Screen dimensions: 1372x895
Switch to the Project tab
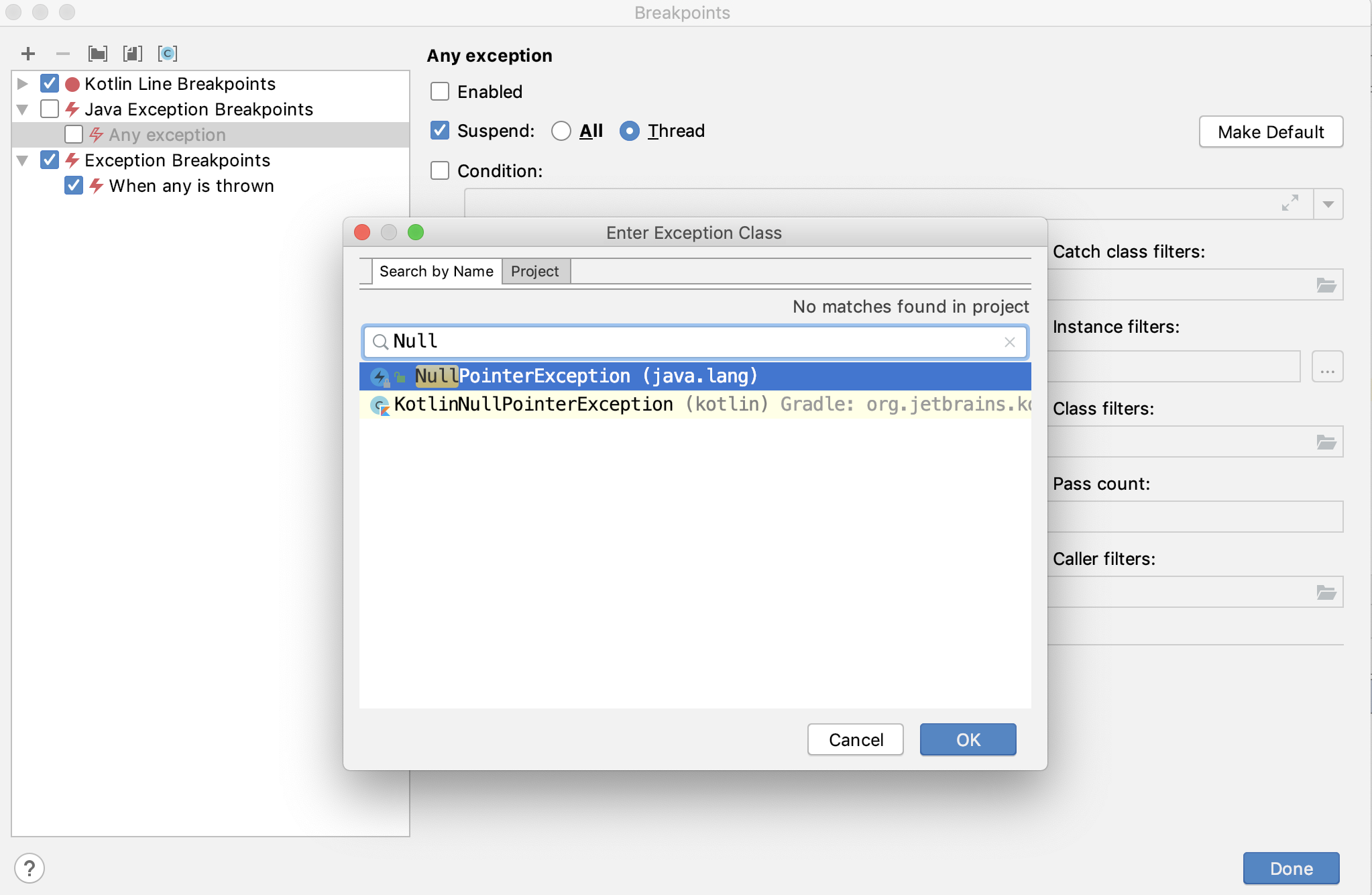[535, 271]
